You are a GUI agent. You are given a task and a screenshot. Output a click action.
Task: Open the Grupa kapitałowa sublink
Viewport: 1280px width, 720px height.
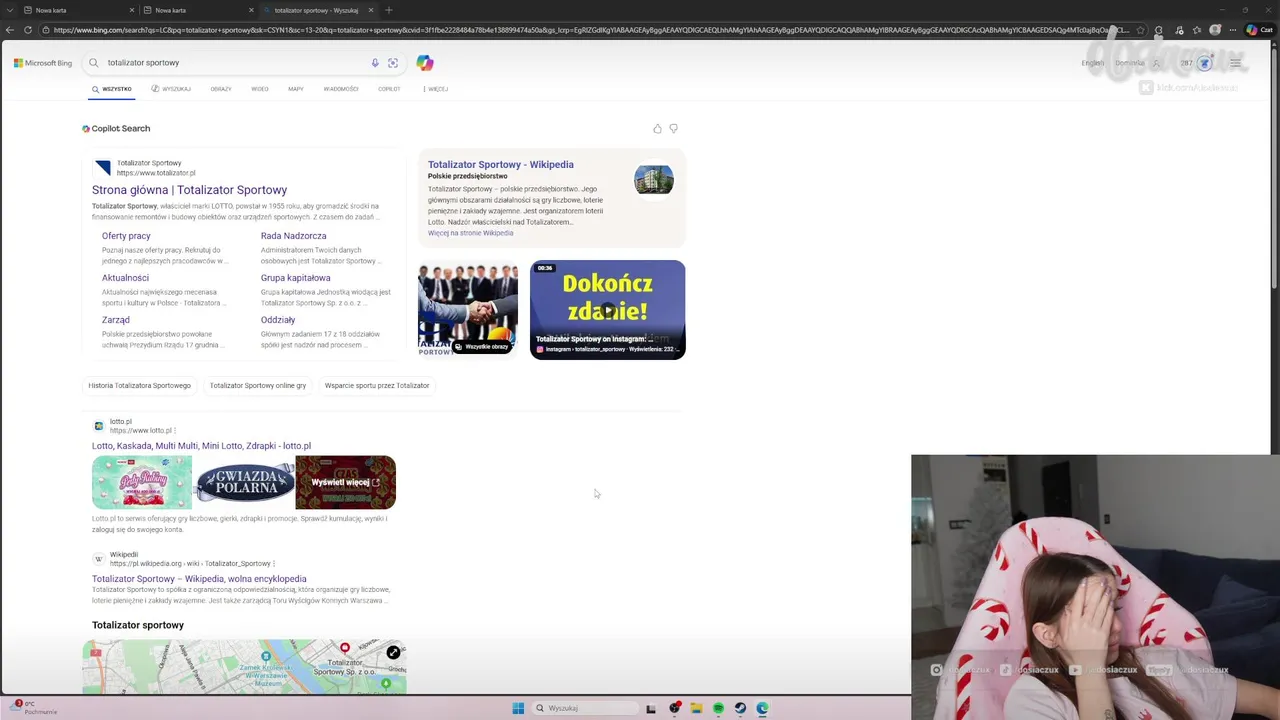(295, 278)
